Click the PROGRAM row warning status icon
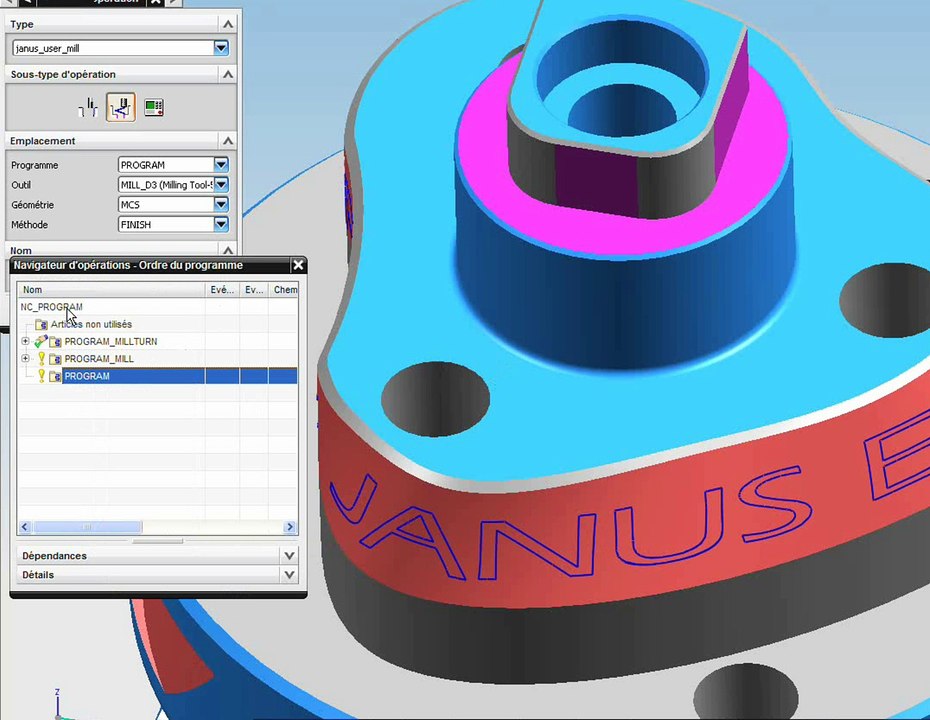Screen dimensions: 930x720 tap(42, 375)
